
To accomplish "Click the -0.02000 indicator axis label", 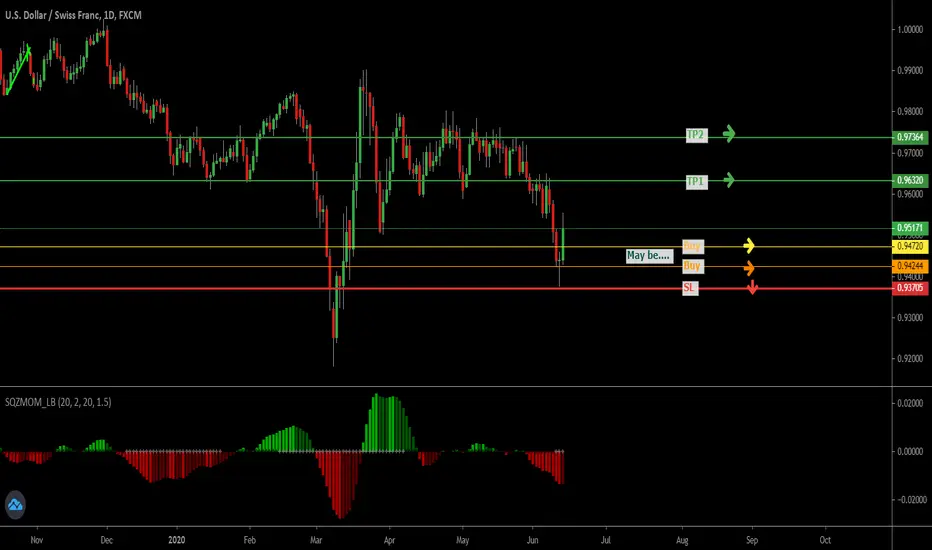I will click(910, 499).
